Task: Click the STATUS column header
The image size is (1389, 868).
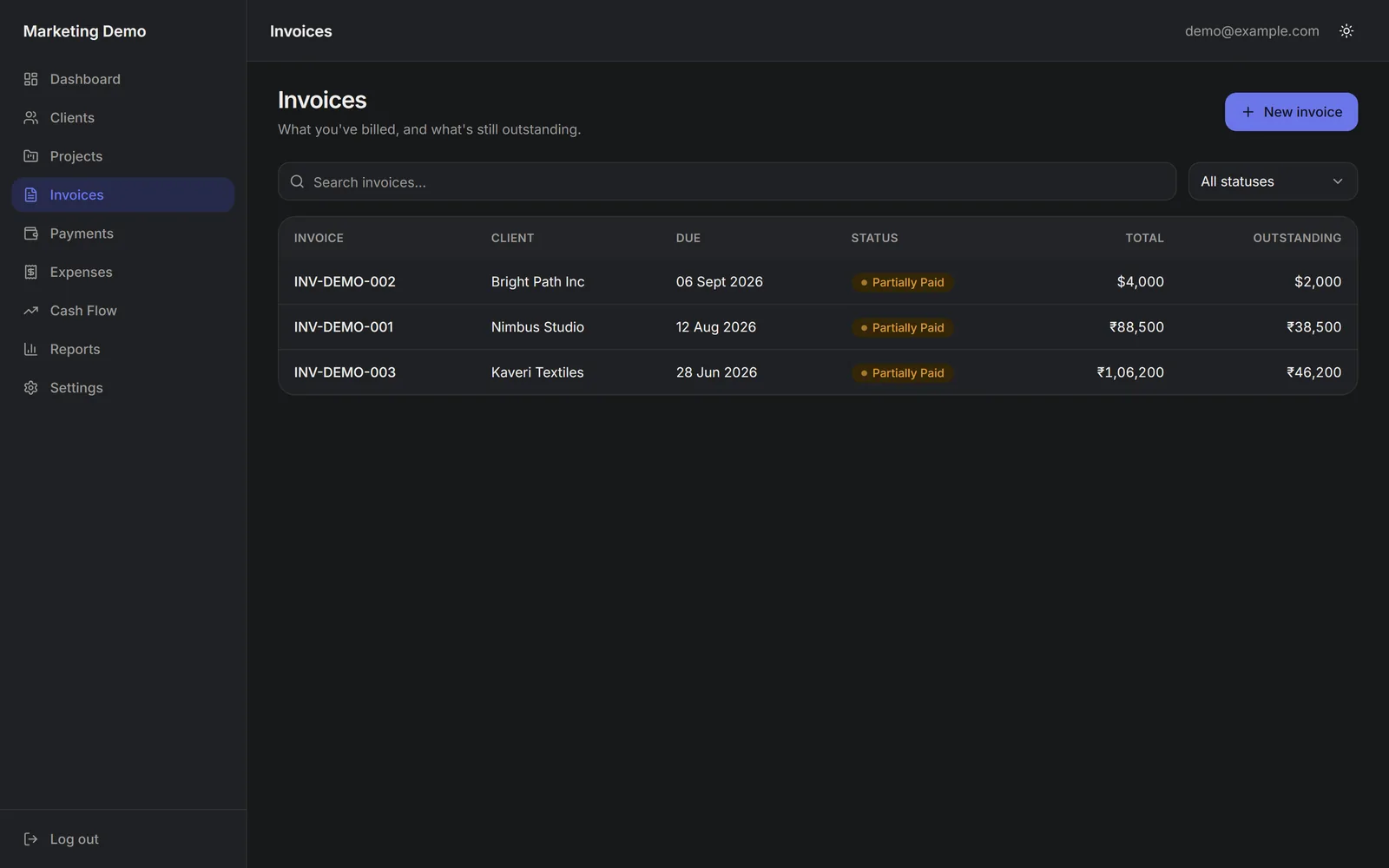Action: 874,238
